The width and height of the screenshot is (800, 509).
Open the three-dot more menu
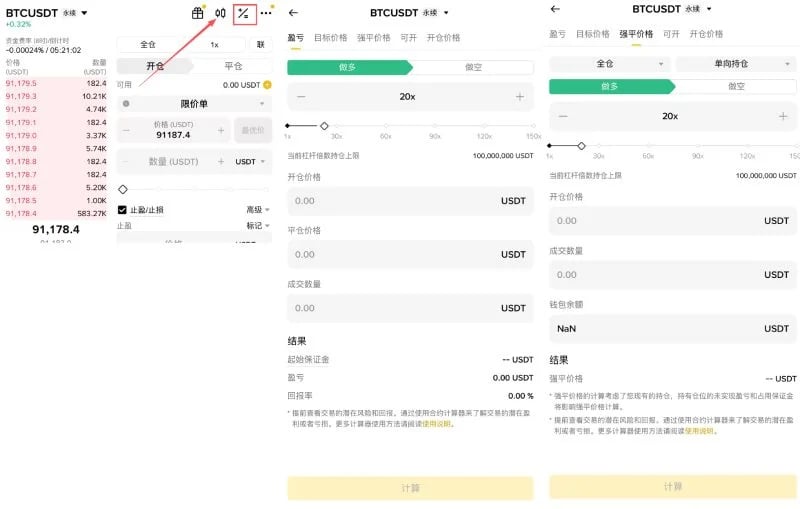click(266, 13)
